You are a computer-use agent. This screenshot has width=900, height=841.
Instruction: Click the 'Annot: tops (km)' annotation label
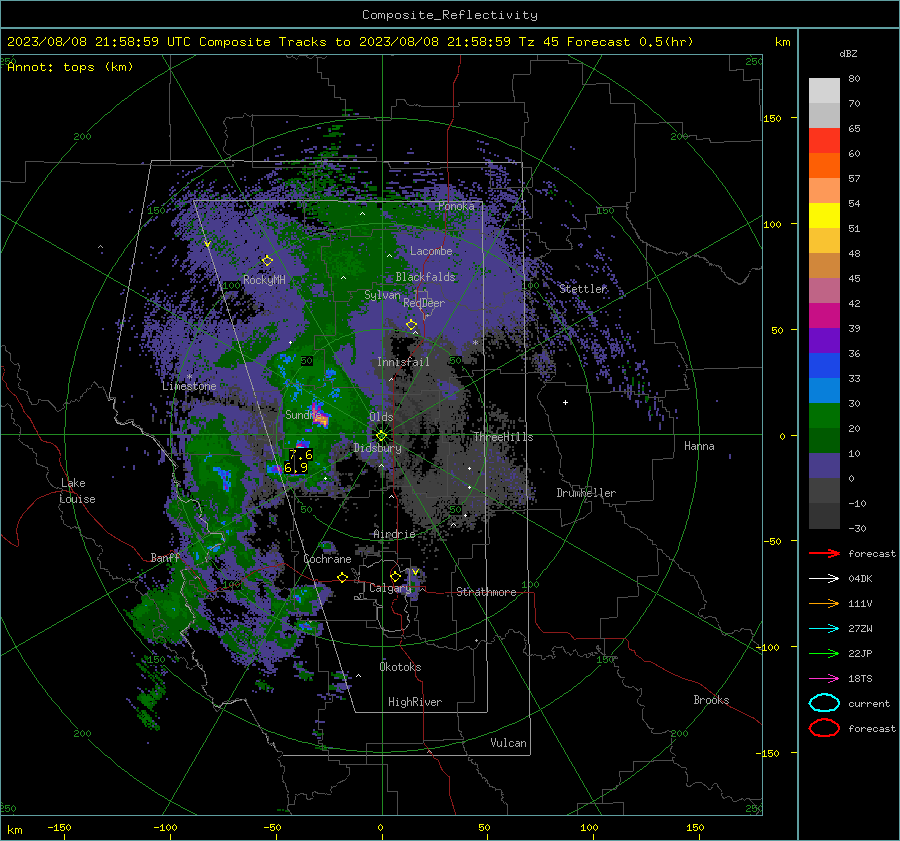click(70, 67)
